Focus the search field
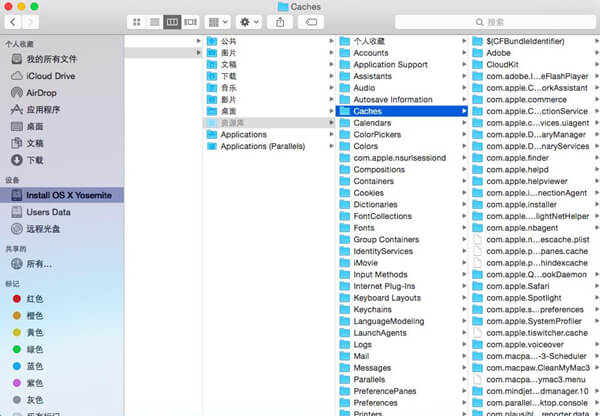 [495, 22]
